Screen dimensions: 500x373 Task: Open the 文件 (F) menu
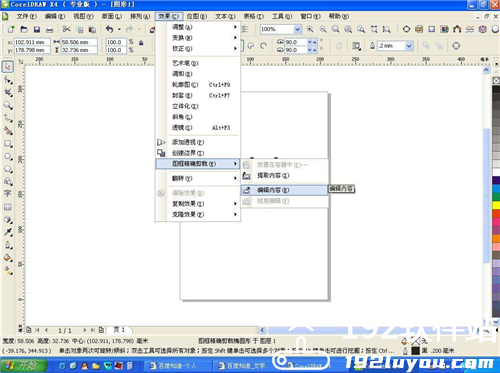27,16
